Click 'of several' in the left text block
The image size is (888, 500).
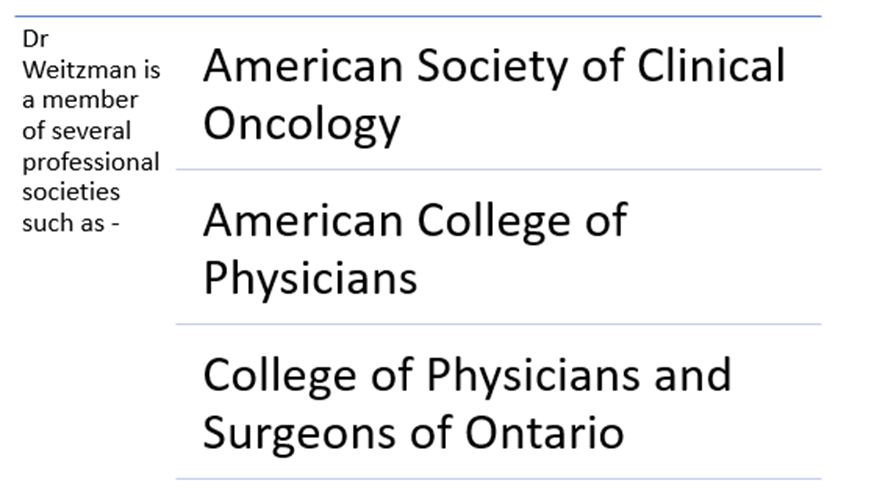tap(76, 131)
